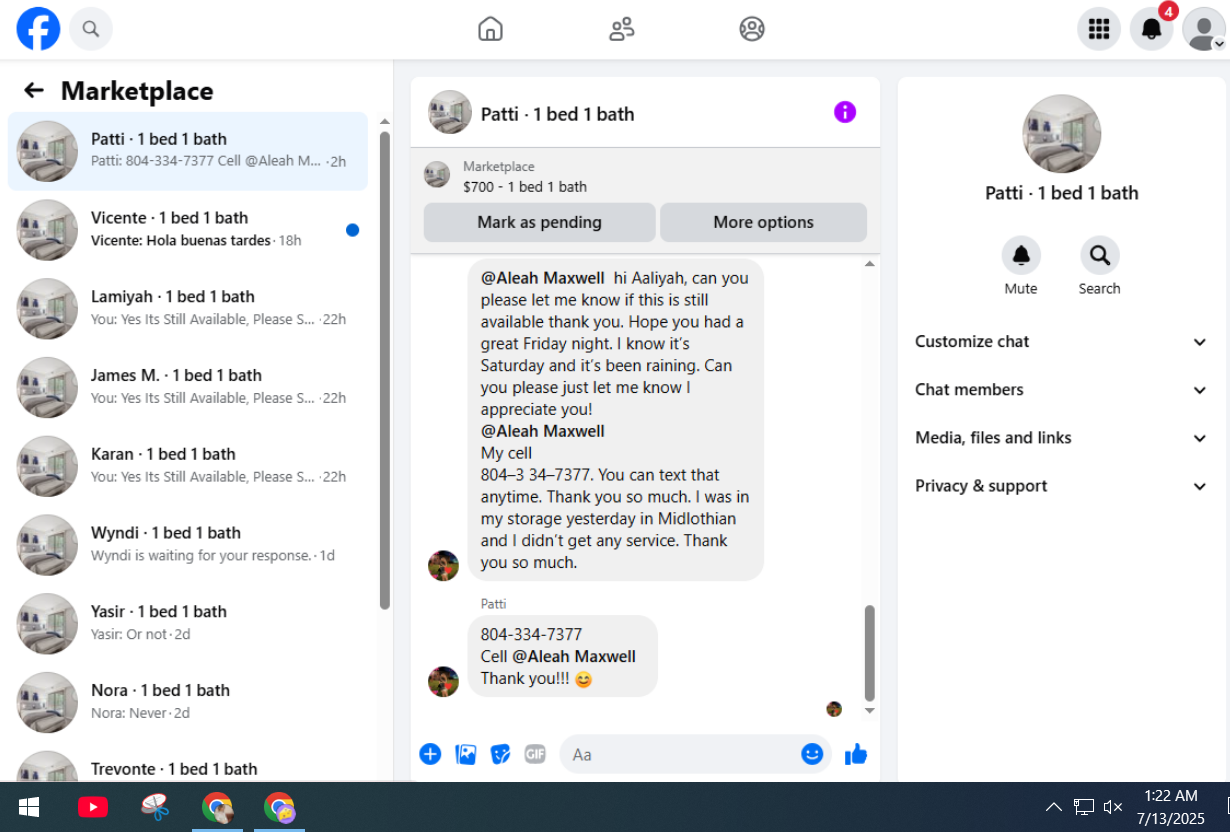Mute the Patti conversation

(1021, 256)
